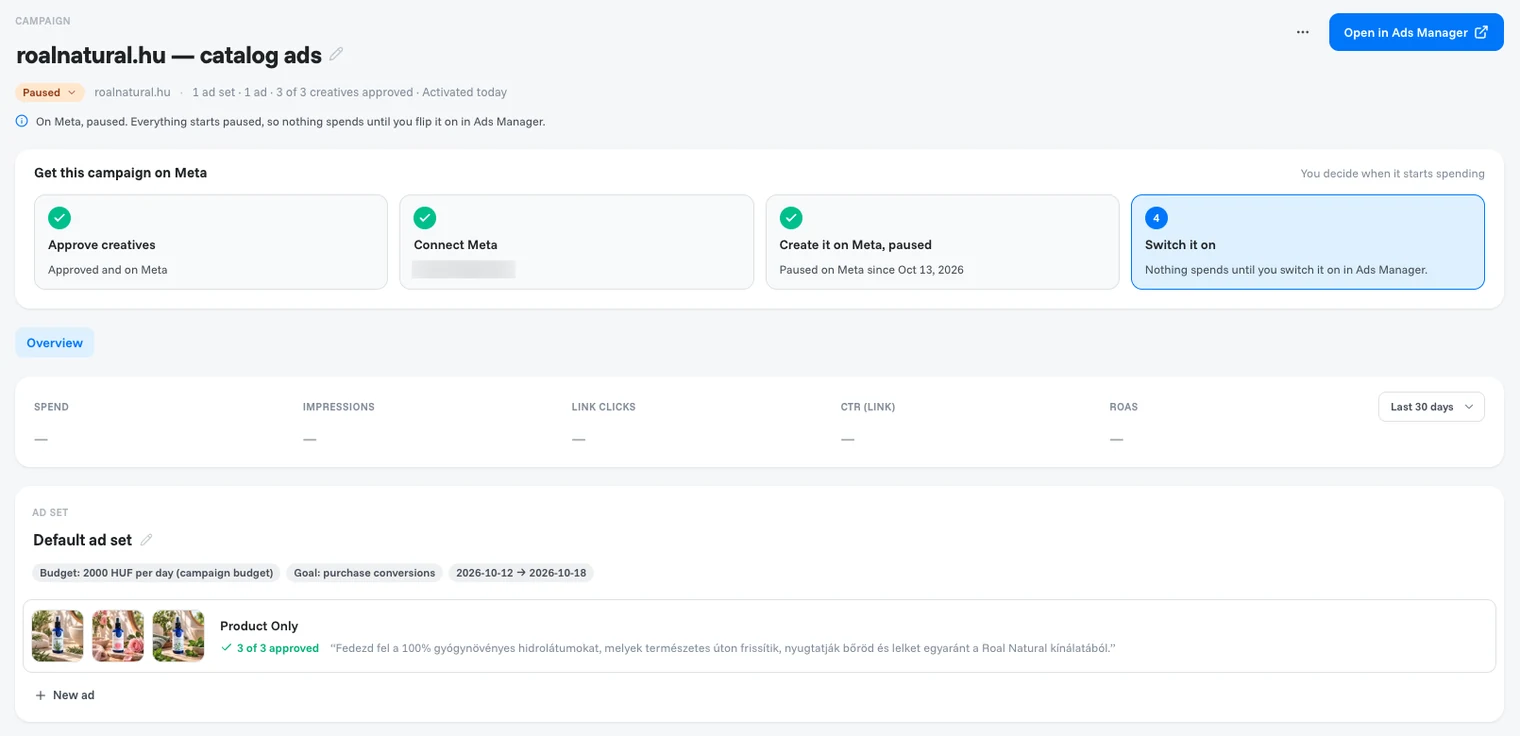Open third product creative thumbnail

tap(178, 636)
